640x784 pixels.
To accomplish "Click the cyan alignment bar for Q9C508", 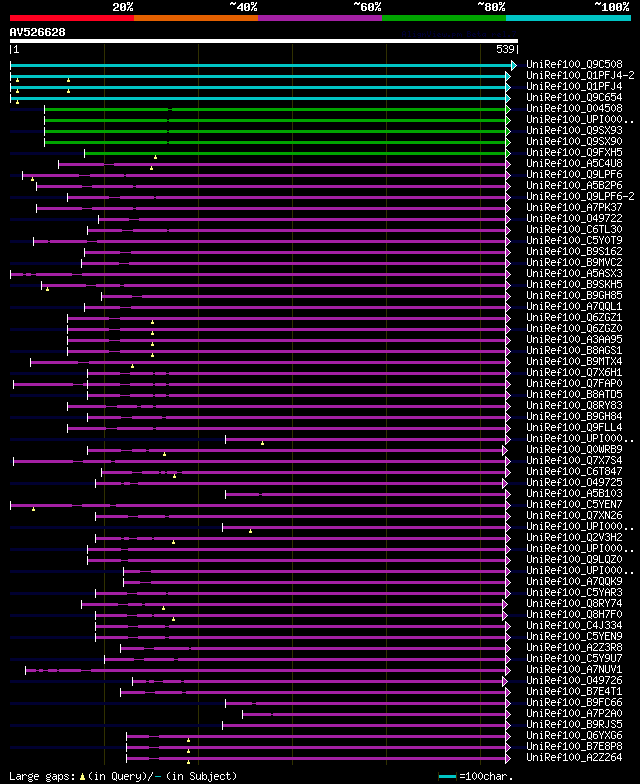I will point(260,66).
